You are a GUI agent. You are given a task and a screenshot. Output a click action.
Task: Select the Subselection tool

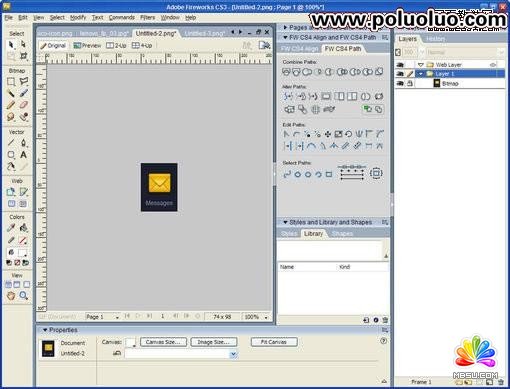pyautogui.click(x=23, y=44)
